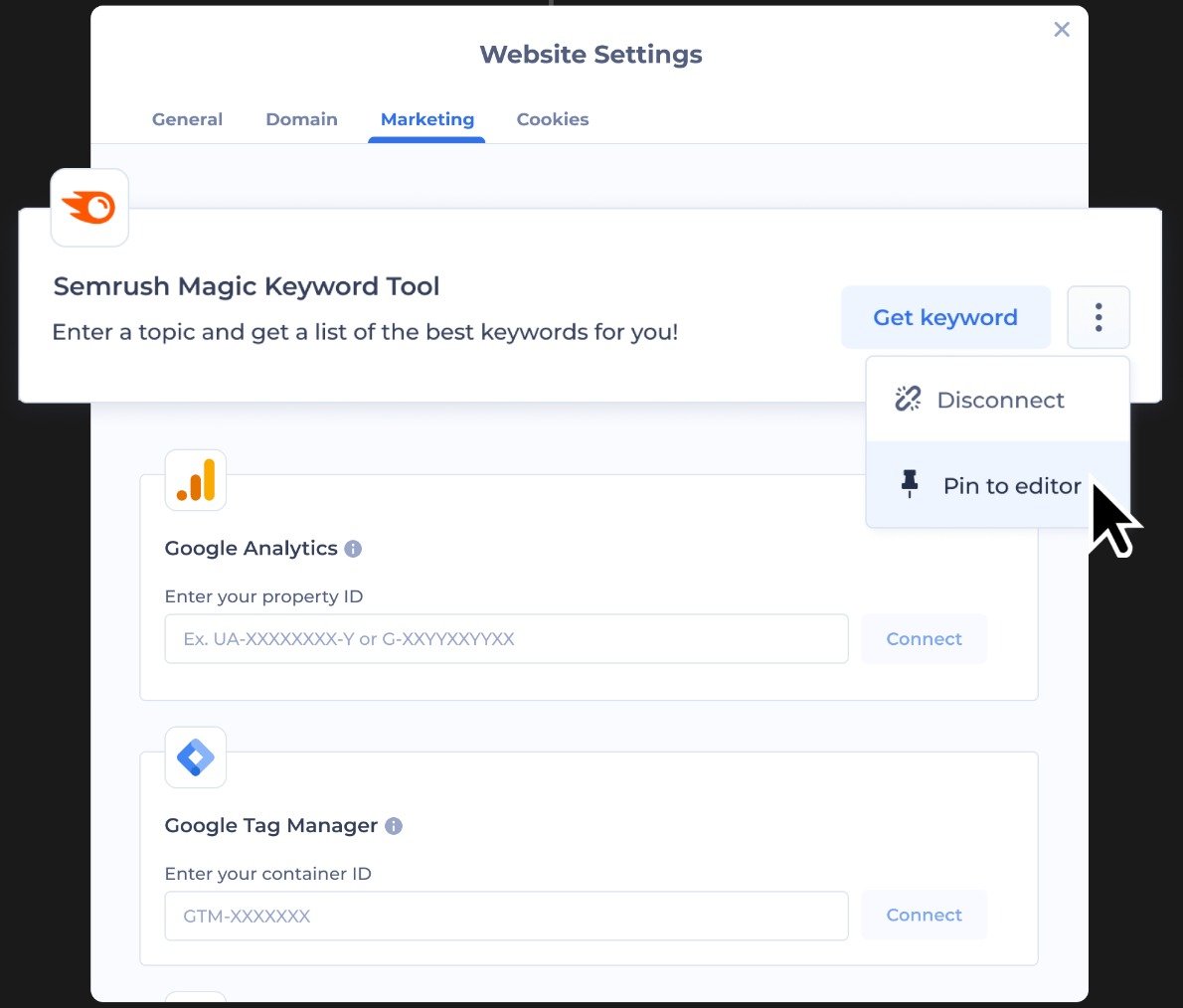Click the broken link Disconnect icon
Screen dimensions: 1183x1008
coord(908,400)
